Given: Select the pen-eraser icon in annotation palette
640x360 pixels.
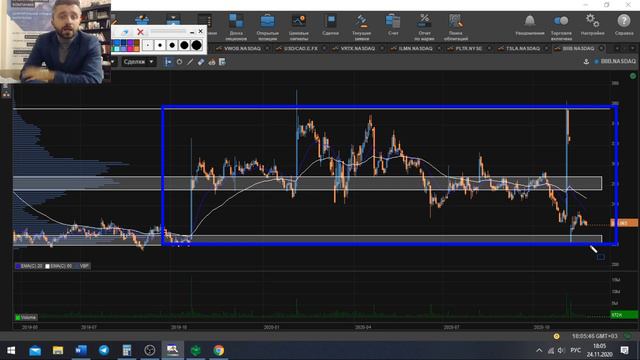Looking at the screenshot, I should coord(124,32).
